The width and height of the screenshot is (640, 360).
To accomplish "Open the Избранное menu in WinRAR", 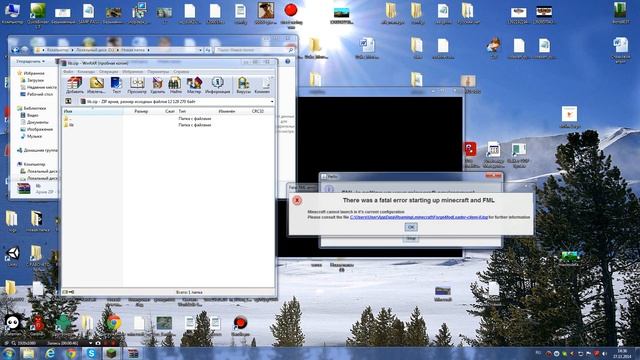I will point(132,71).
